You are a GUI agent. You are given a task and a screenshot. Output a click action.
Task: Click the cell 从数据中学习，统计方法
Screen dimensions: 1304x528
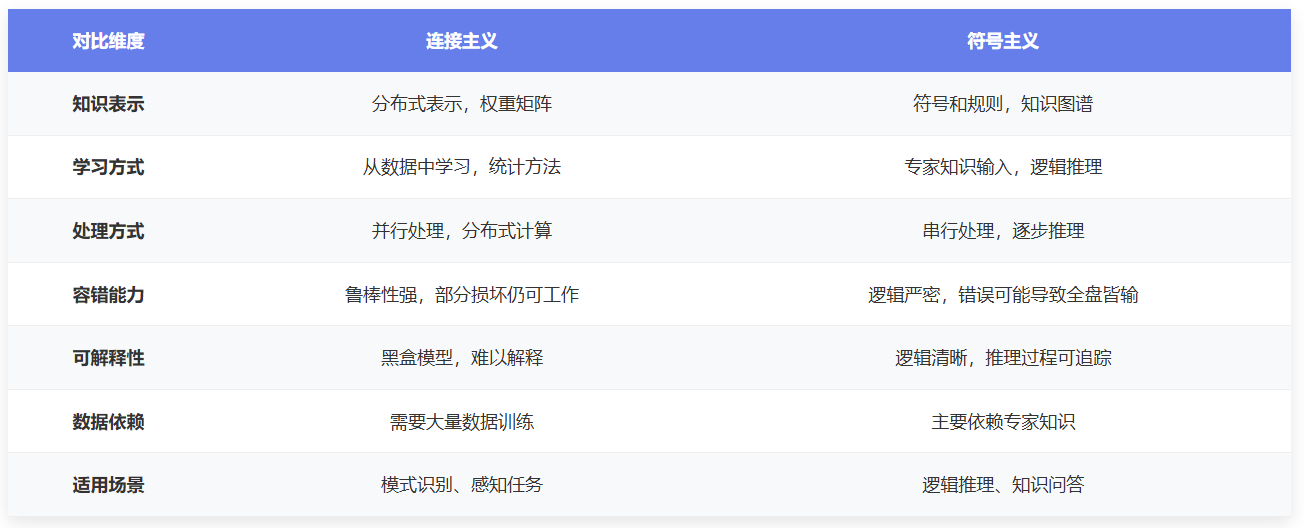[462, 167]
